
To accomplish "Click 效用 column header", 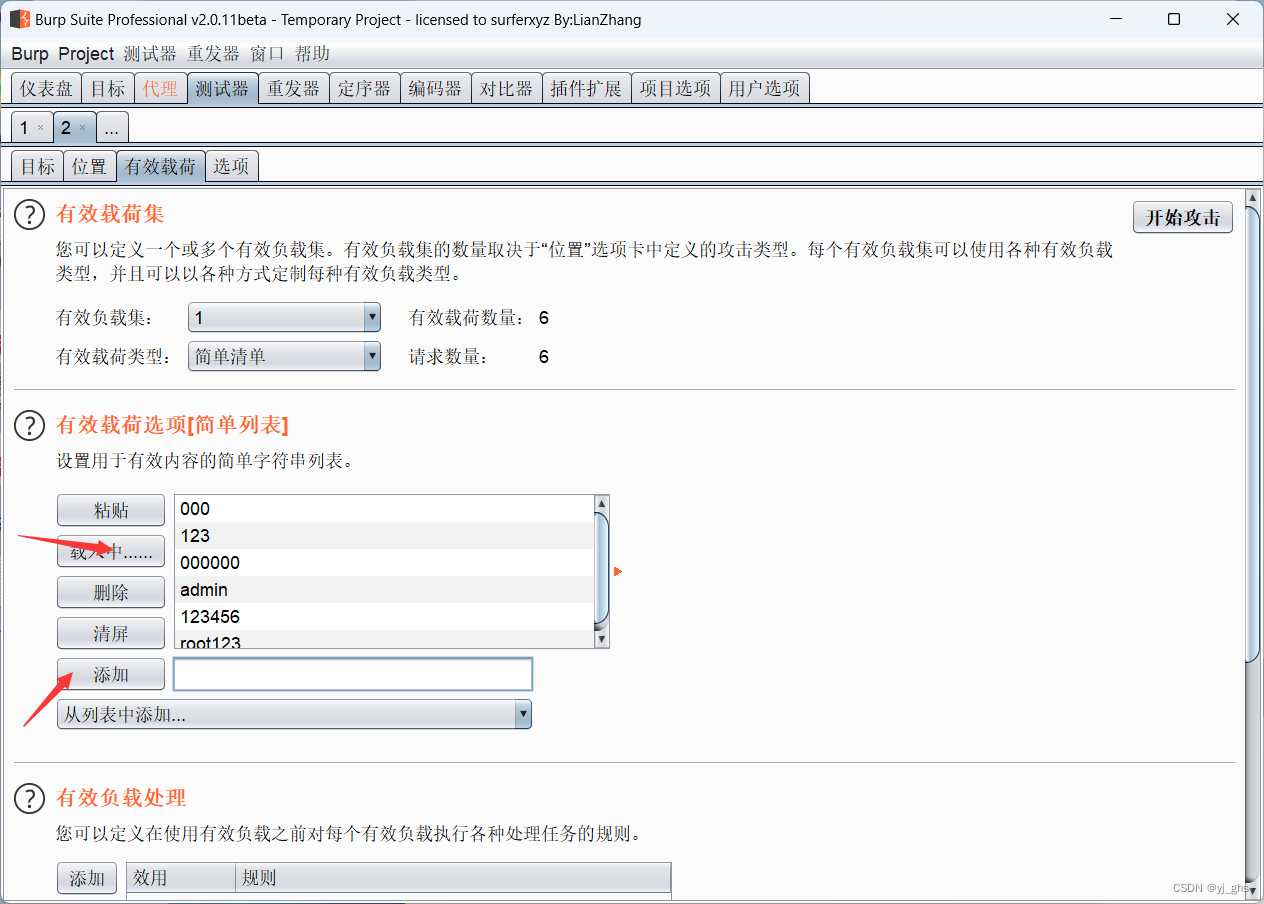I will pyautogui.click(x=181, y=878).
